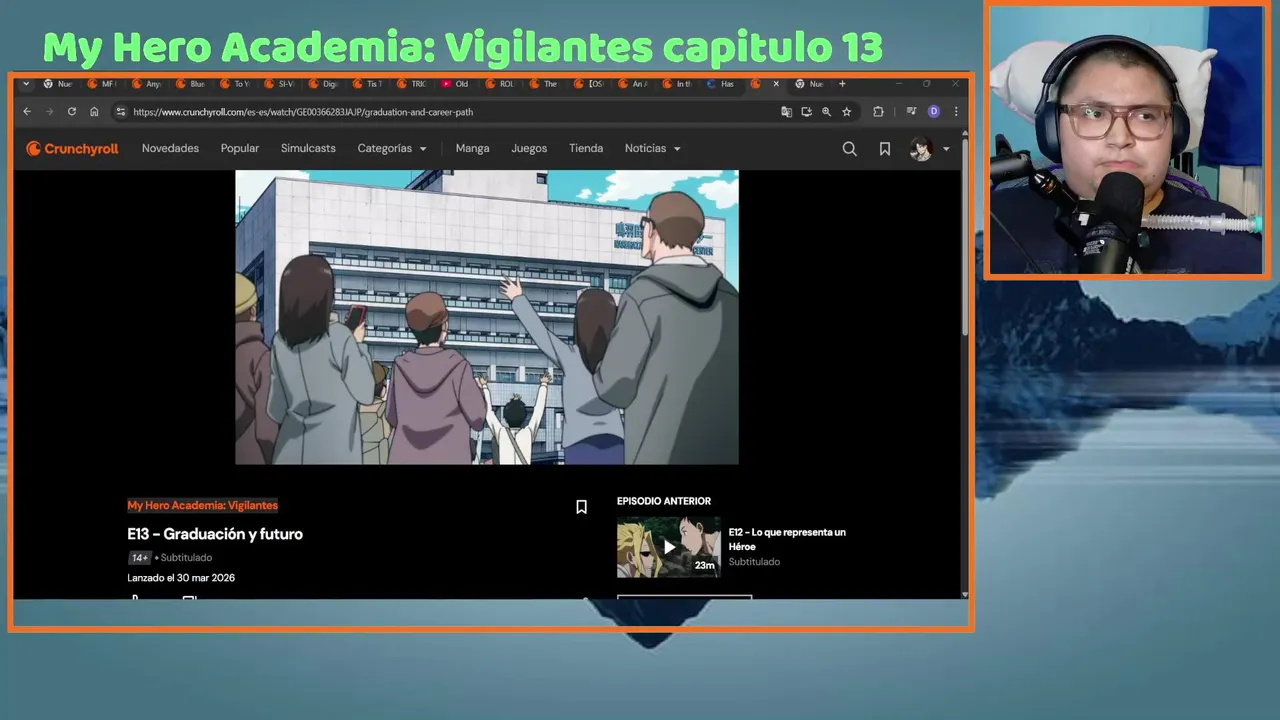This screenshot has height=720, width=1280.
Task: Go to Simulcasts section
Action: (x=308, y=148)
